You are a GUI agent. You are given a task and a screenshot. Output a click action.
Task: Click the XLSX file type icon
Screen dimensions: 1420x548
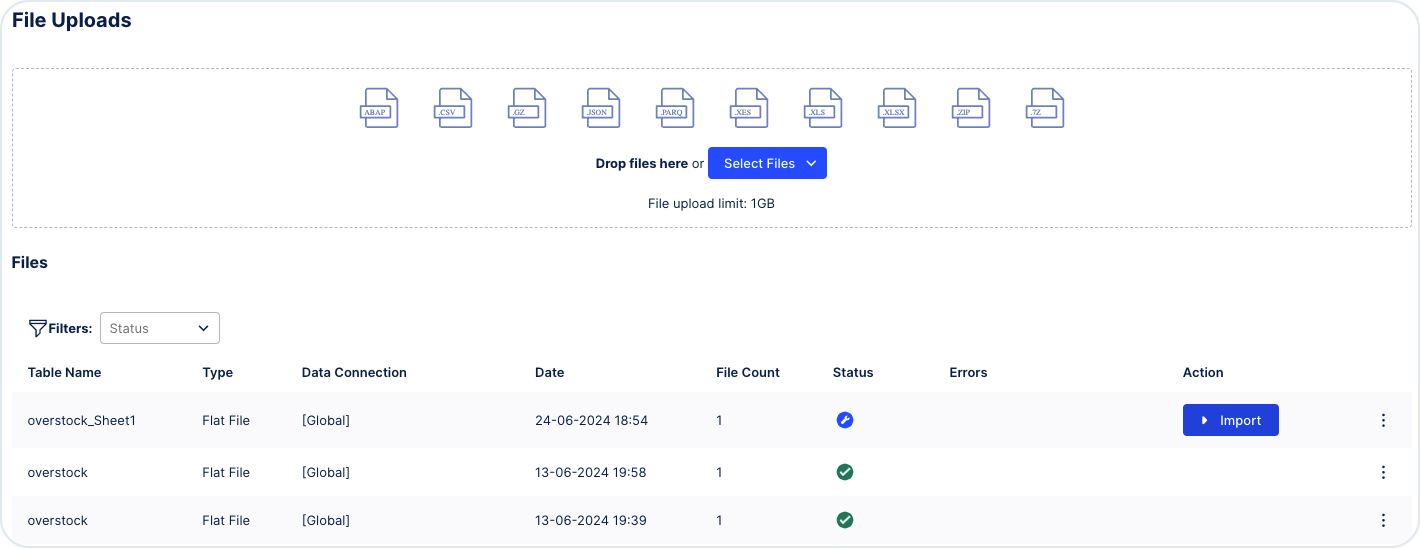(897, 108)
